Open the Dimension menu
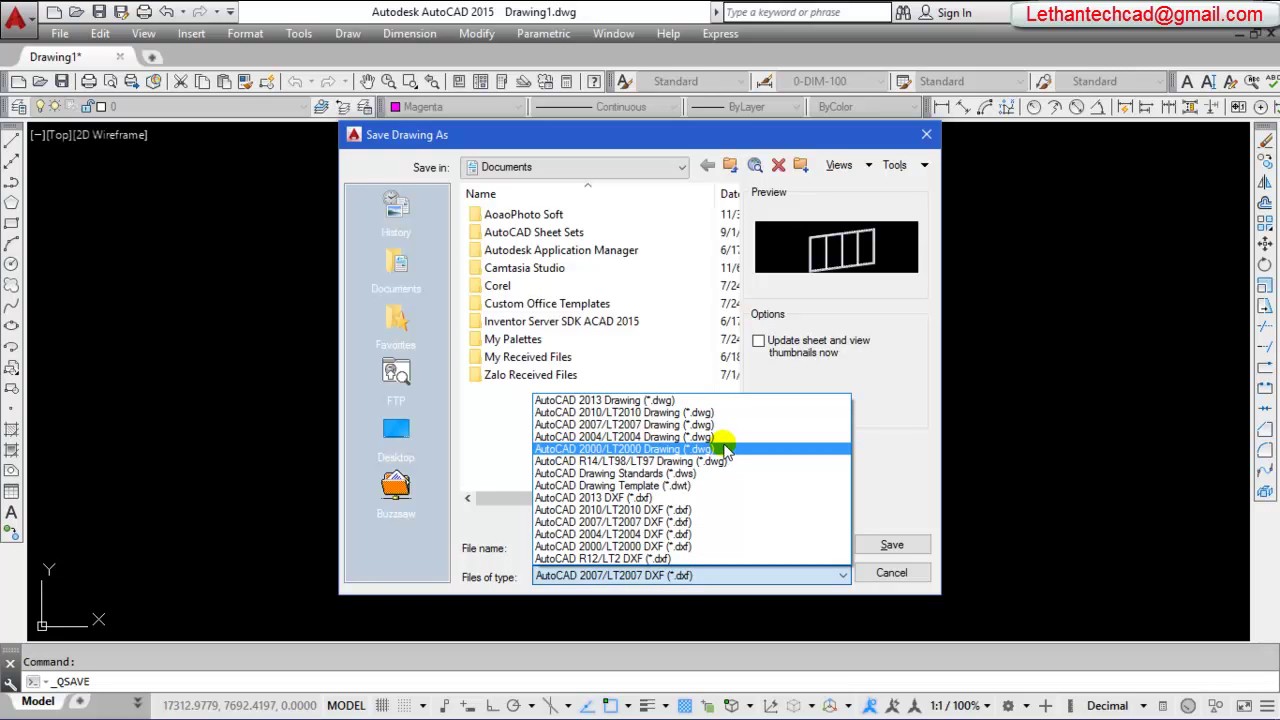The width and height of the screenshot is (1280, 720). click(x=409, y=33)
